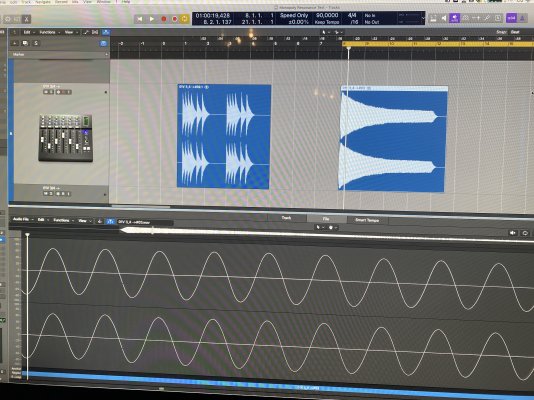Open the Snap Beat dropdown
534x400 pixels.
coord(515,32)
